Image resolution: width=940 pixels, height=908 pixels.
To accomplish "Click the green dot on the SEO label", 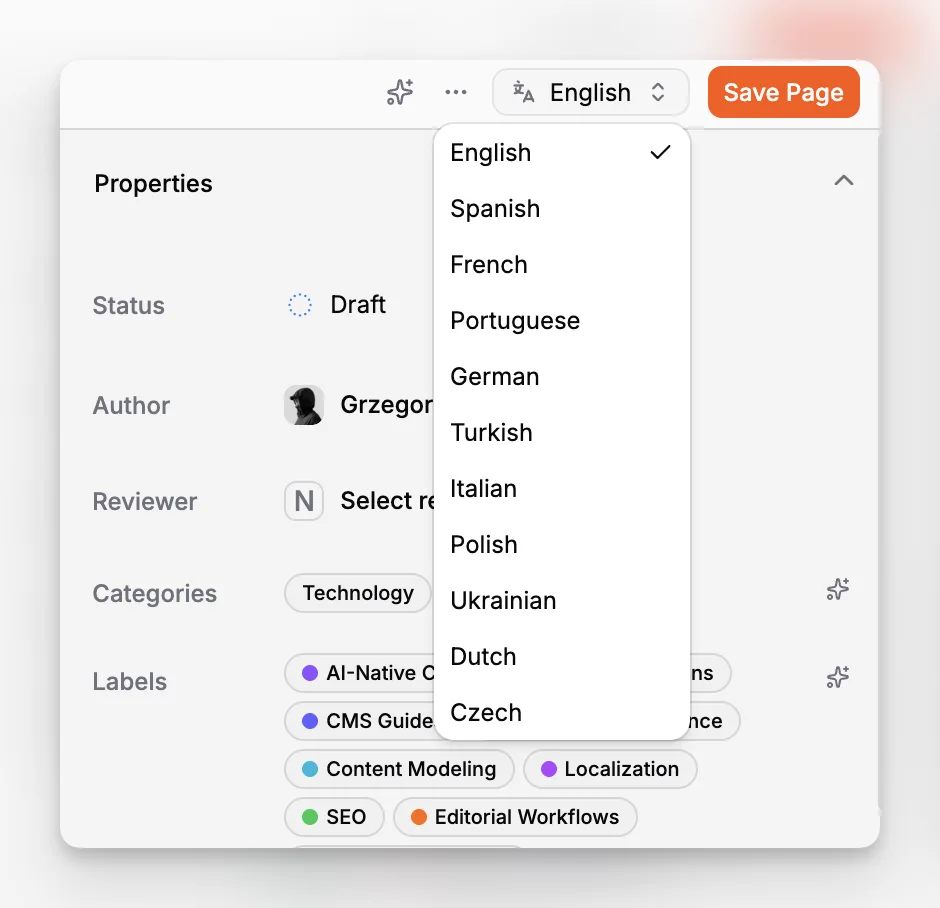I will (x=310, y=817).
